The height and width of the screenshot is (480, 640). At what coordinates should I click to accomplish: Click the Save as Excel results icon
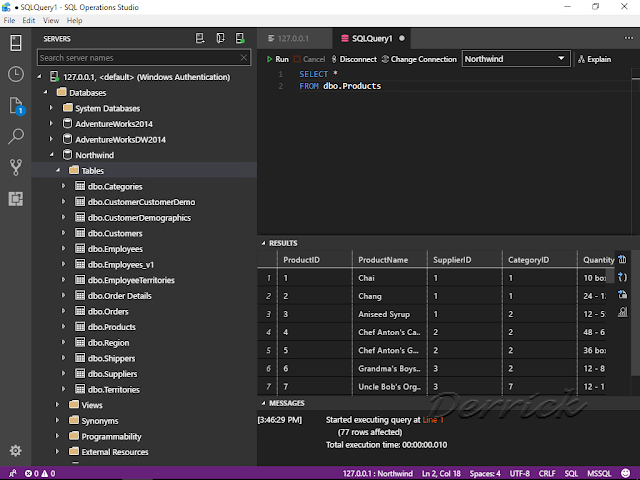coord(622,294)
